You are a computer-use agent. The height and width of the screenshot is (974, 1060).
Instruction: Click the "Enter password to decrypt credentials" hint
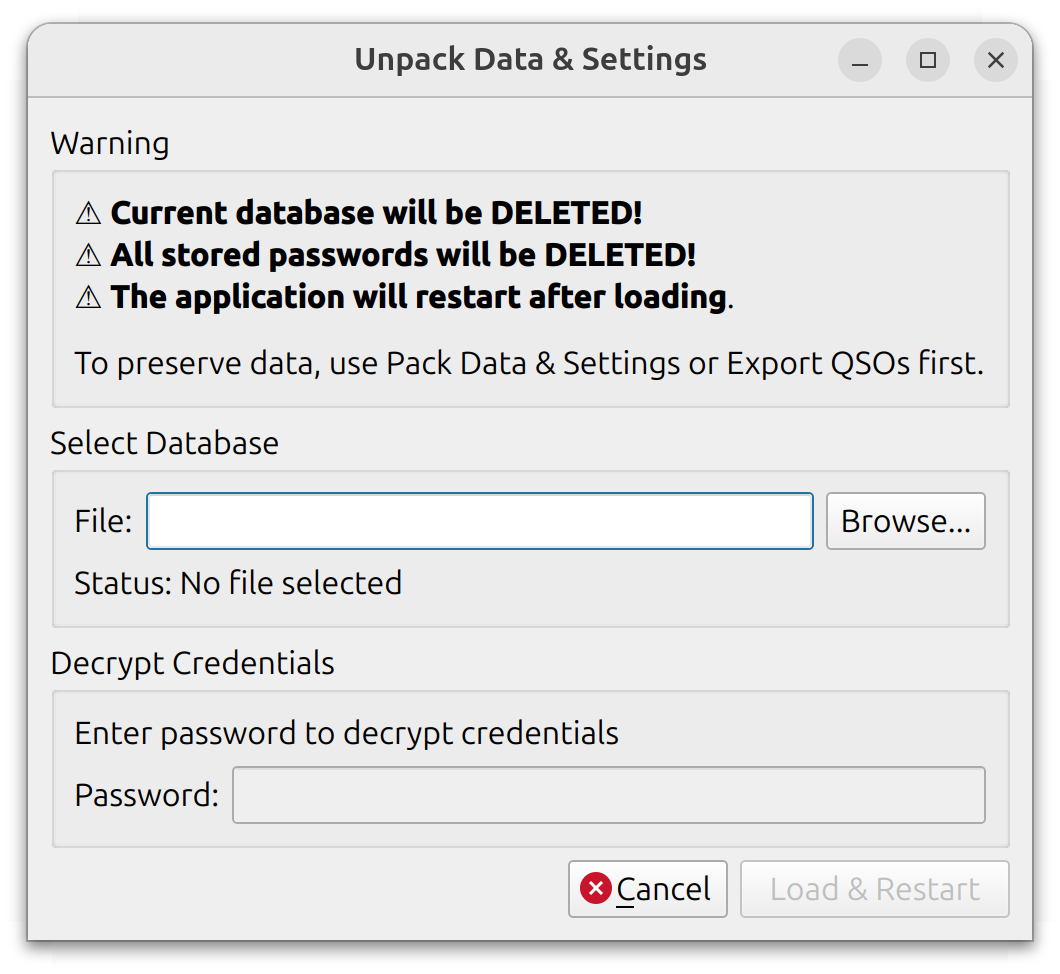pos(346,733)
